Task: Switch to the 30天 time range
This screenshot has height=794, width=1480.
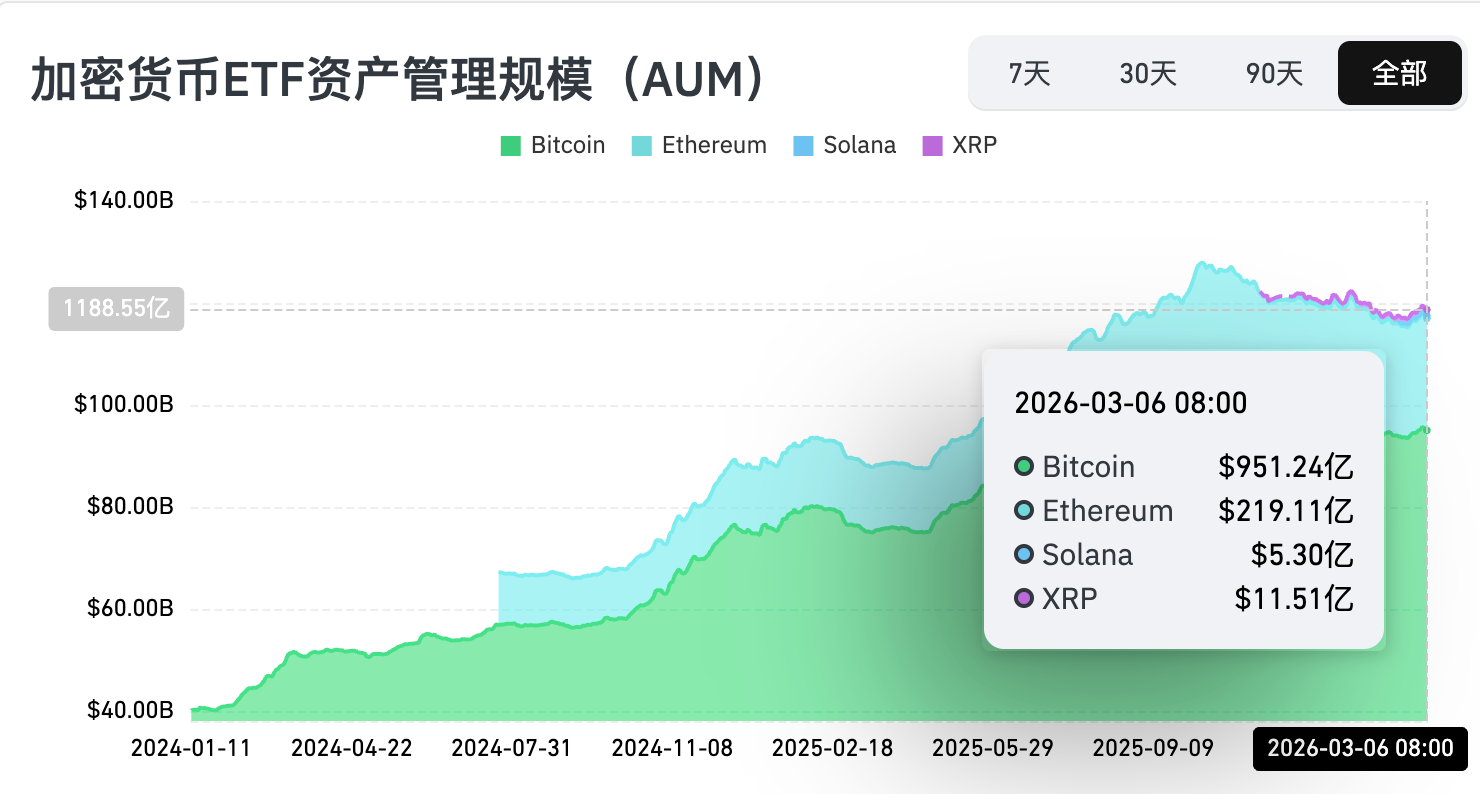Action: 1148,73
